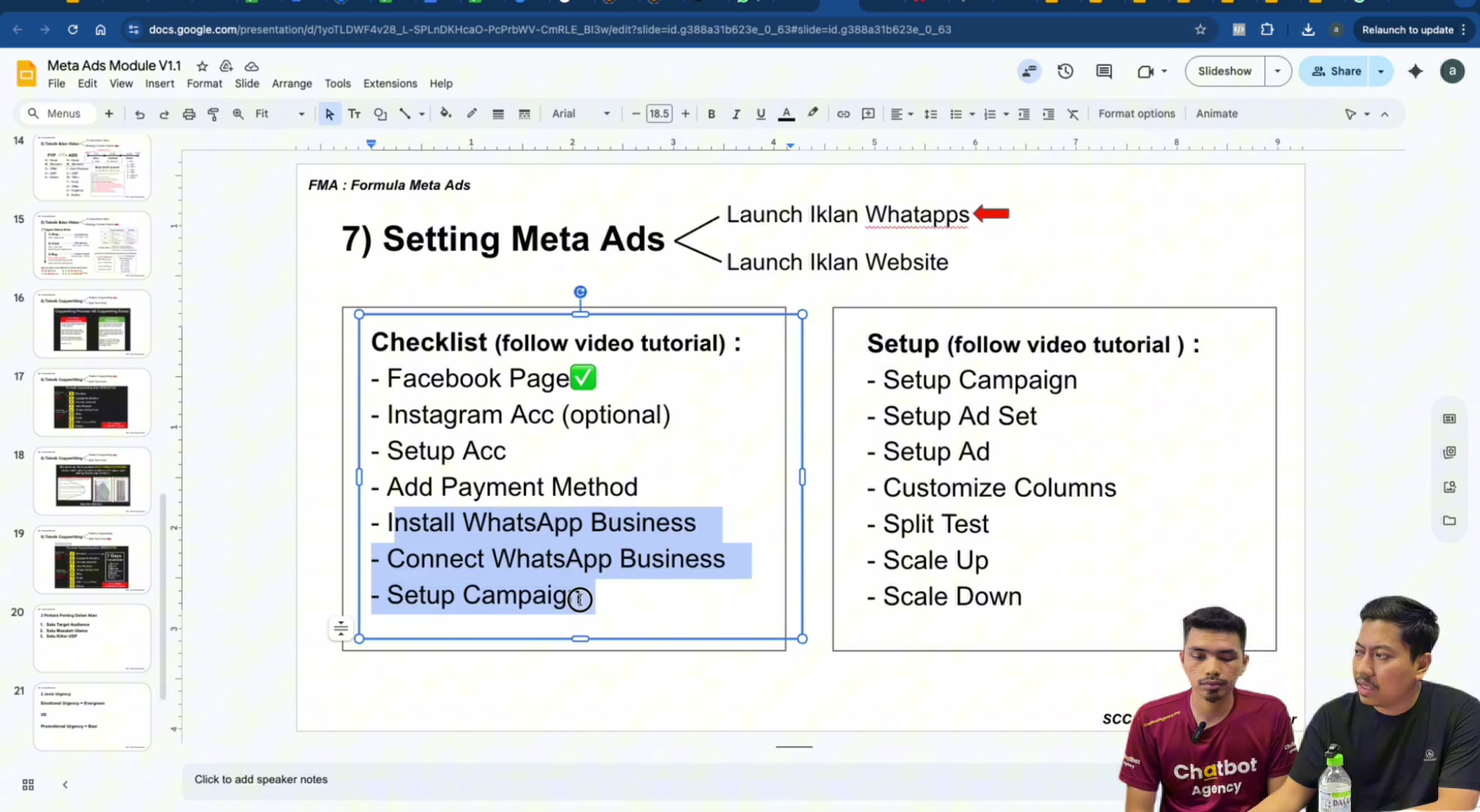The height and width of the screenshot is (812, 1480).
Task: Start the Slideshow
Action: tap(1224, 71)
